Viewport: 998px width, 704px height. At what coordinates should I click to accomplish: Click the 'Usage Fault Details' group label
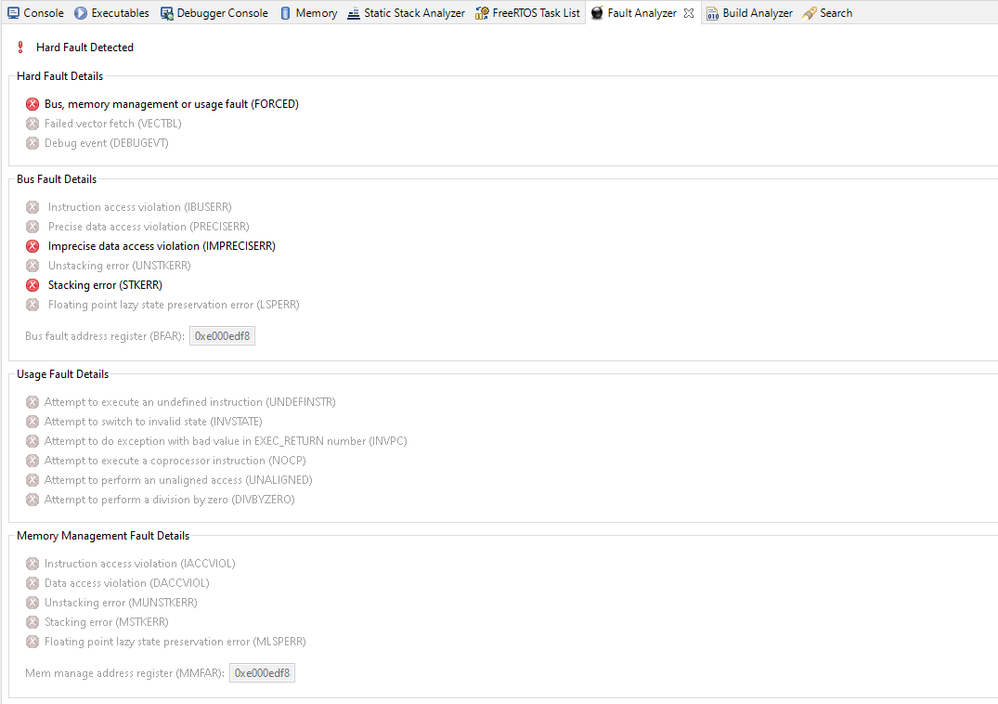62,374
